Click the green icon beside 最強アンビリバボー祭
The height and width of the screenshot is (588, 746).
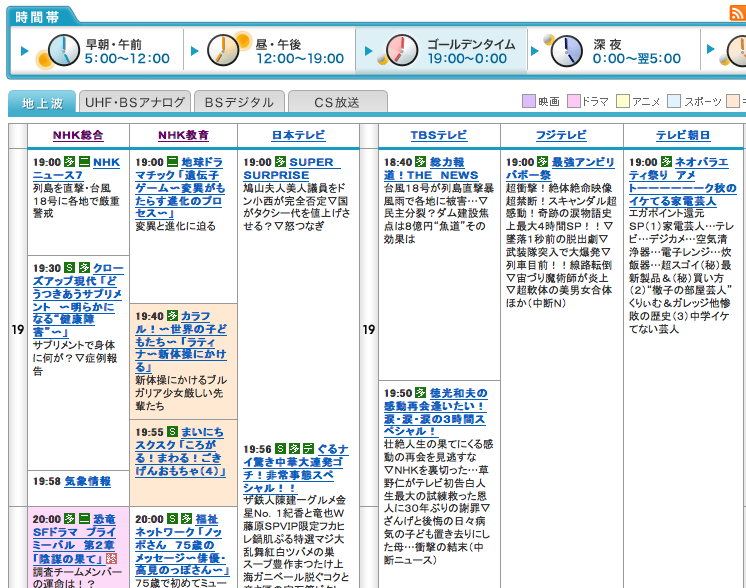coord(542,162)
